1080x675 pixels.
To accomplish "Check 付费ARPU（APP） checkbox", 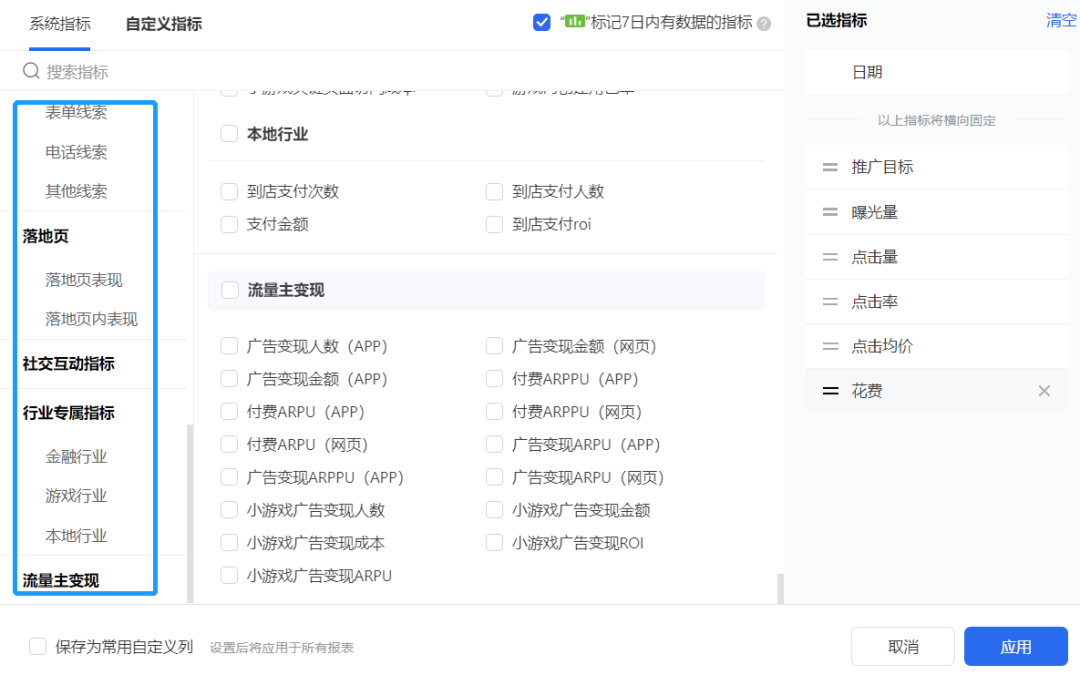I will (x=229, y=412).
